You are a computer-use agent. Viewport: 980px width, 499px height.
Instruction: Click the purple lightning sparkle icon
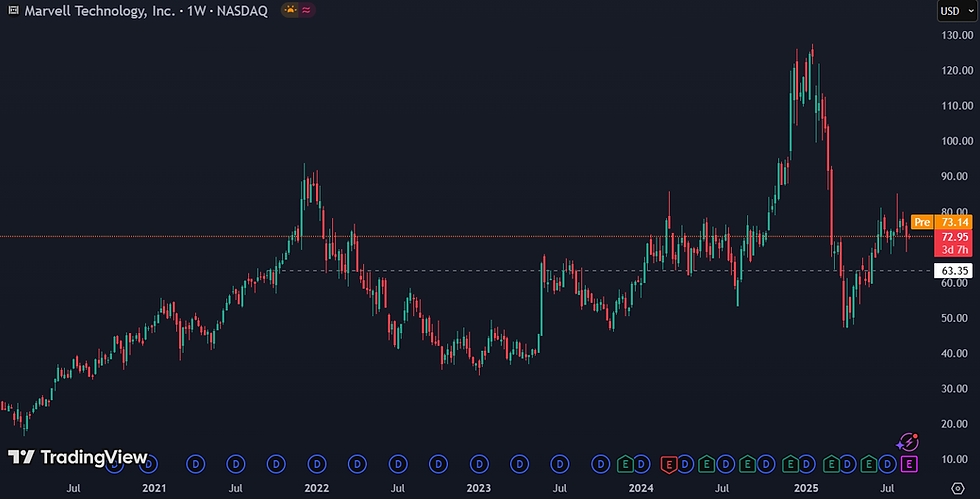909,443
